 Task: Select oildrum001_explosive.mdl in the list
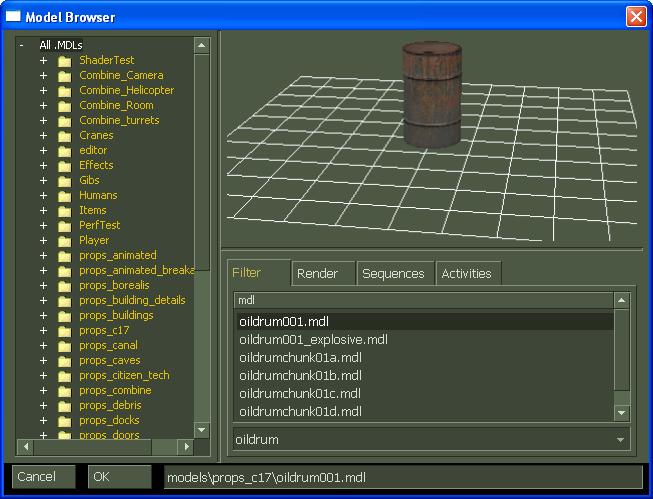425,339
